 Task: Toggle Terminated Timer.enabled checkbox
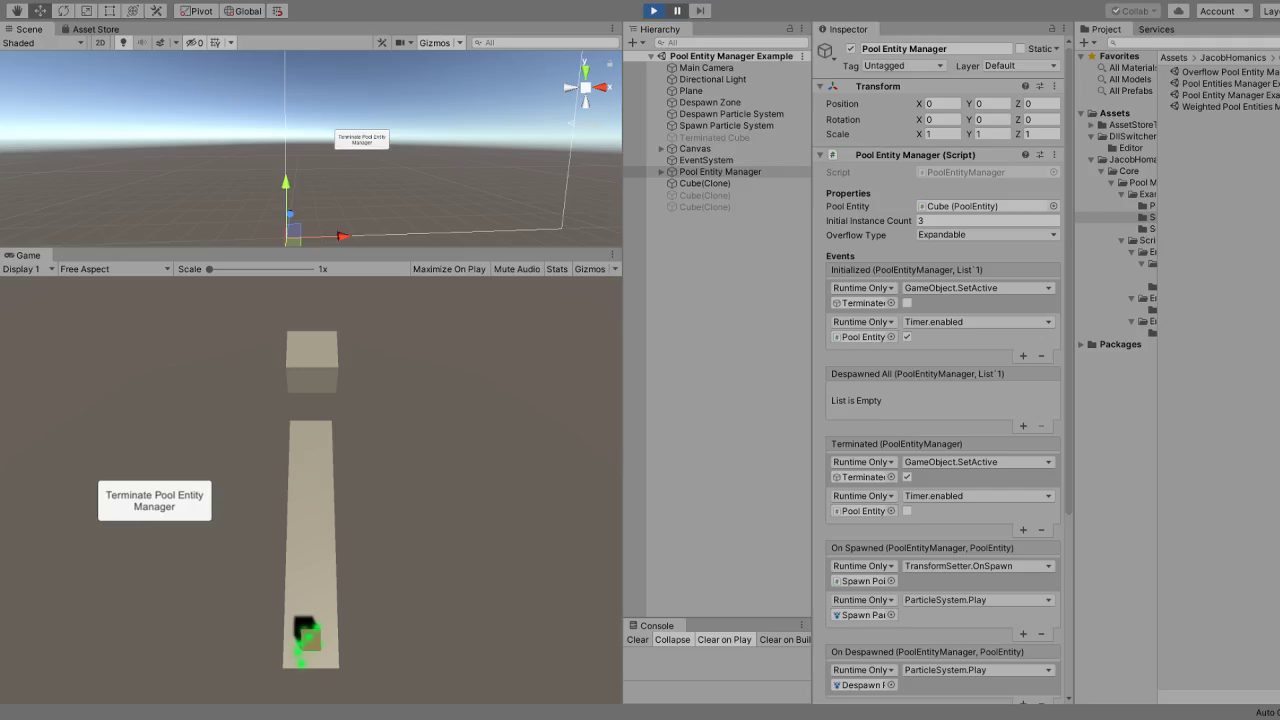click(907, 511)
